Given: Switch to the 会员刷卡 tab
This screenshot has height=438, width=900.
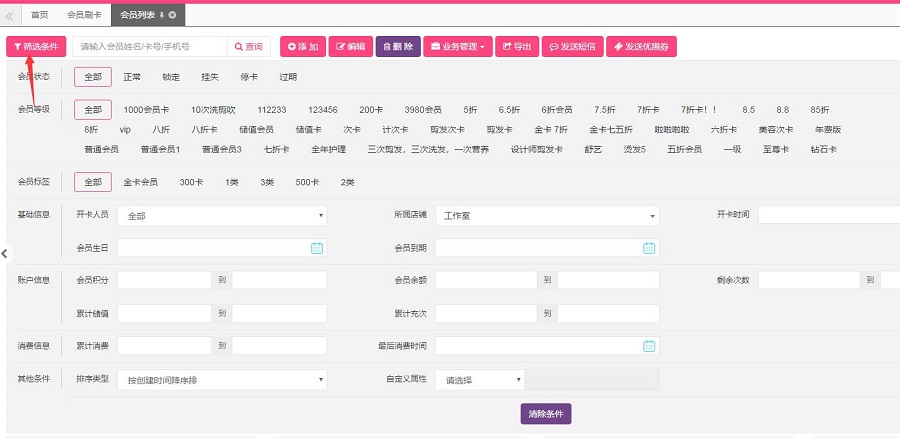Looking at the screenshot, I should (84, 15).
